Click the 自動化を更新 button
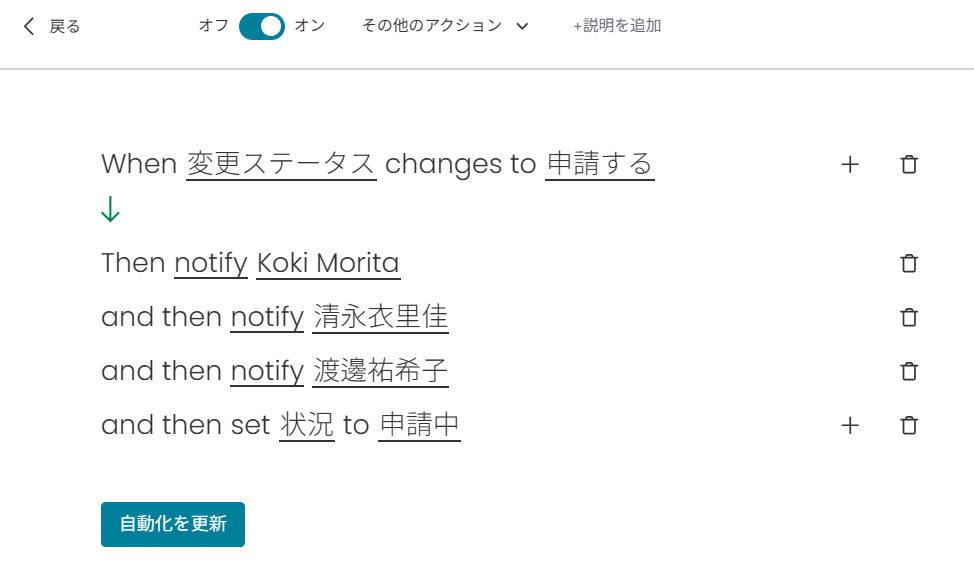 (x=173, y=524)
